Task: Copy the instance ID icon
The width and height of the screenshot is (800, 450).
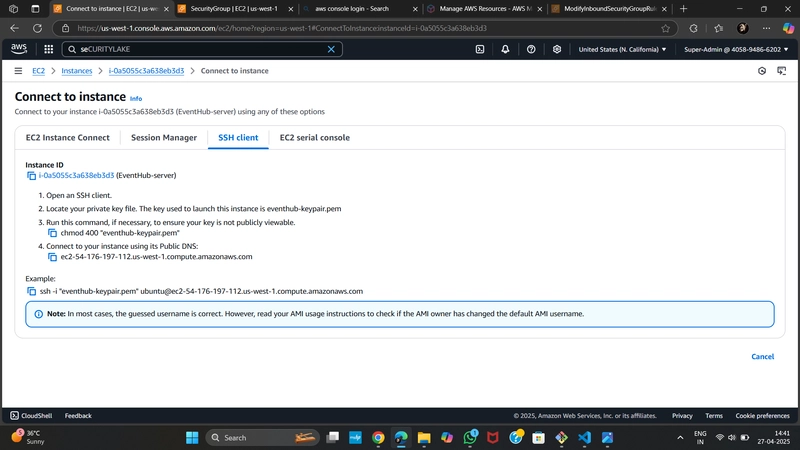Action: click(x=31, y=176)
